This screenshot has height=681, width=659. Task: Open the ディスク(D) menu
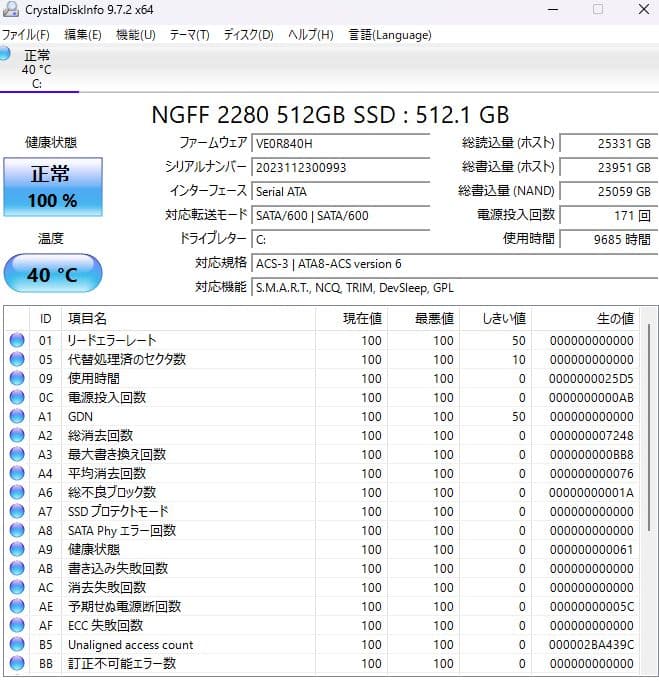(248, 35)
